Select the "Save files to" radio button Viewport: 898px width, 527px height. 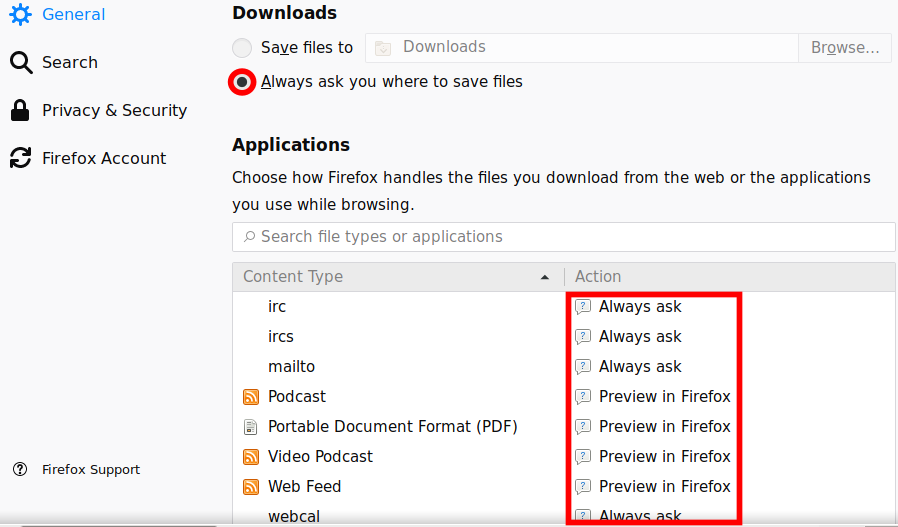pos(242,47)
